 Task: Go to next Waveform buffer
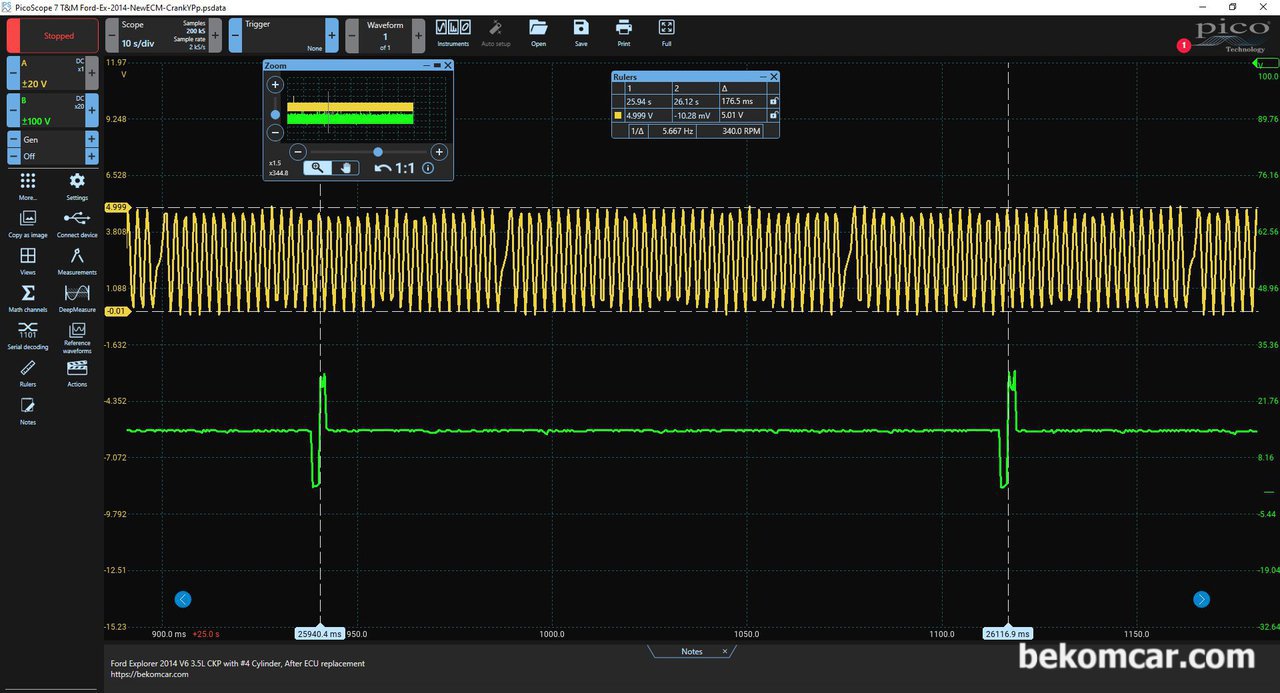pos(418,36)
